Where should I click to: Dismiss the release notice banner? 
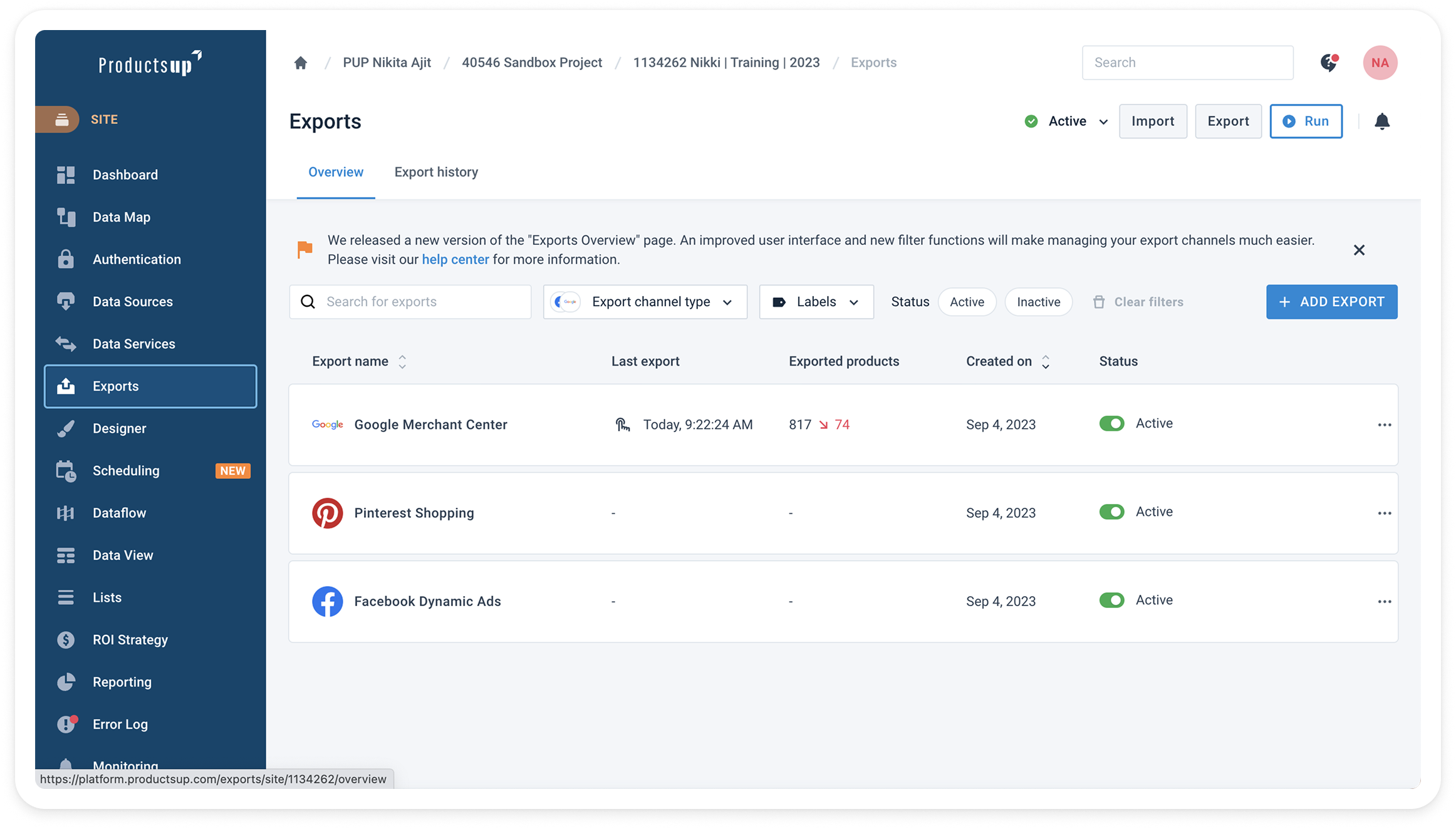[1359, 250]
